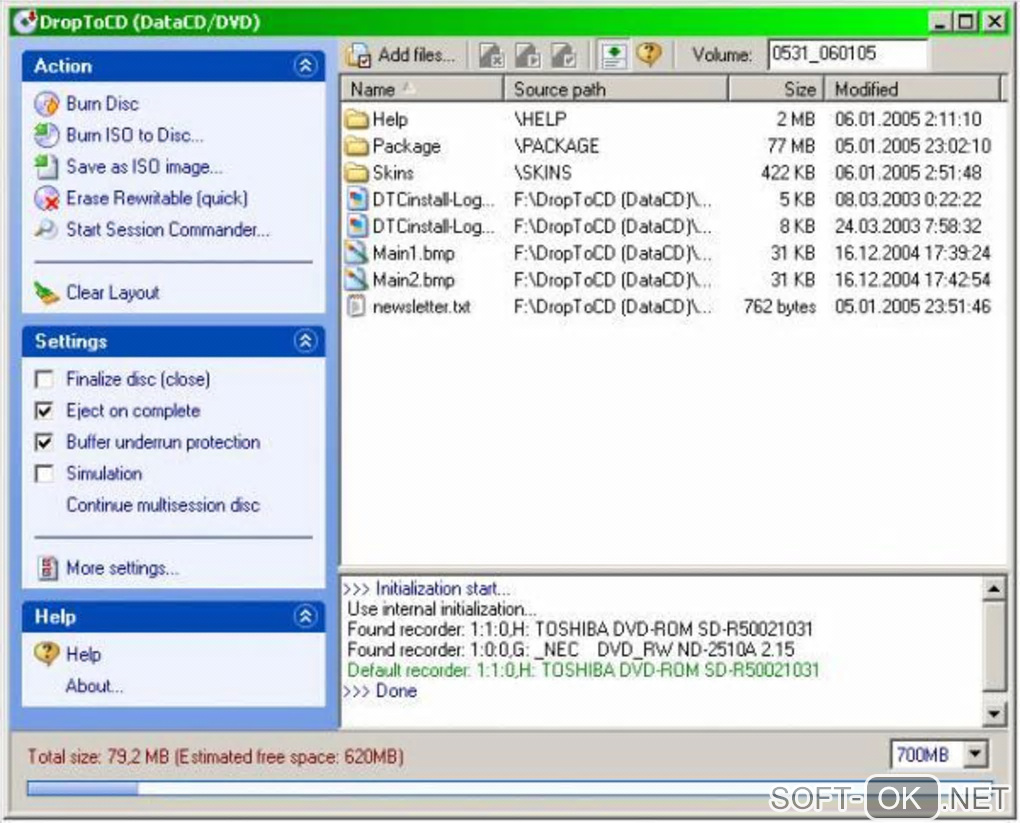Click the log scrollbar down arrow
1020x823 pixels.
[x=993, y=714]
